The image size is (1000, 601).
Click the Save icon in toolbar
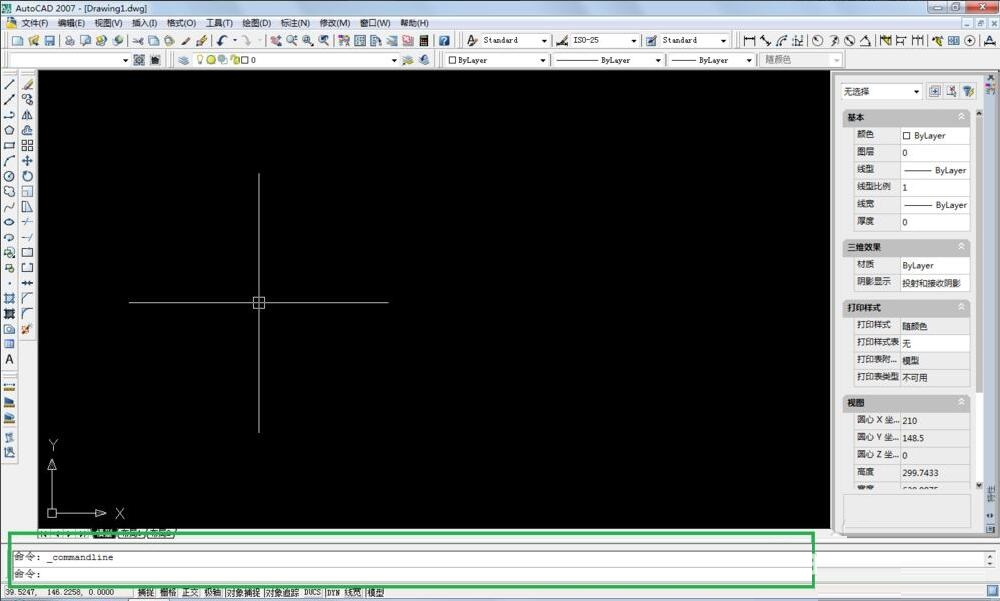[49, 40]
